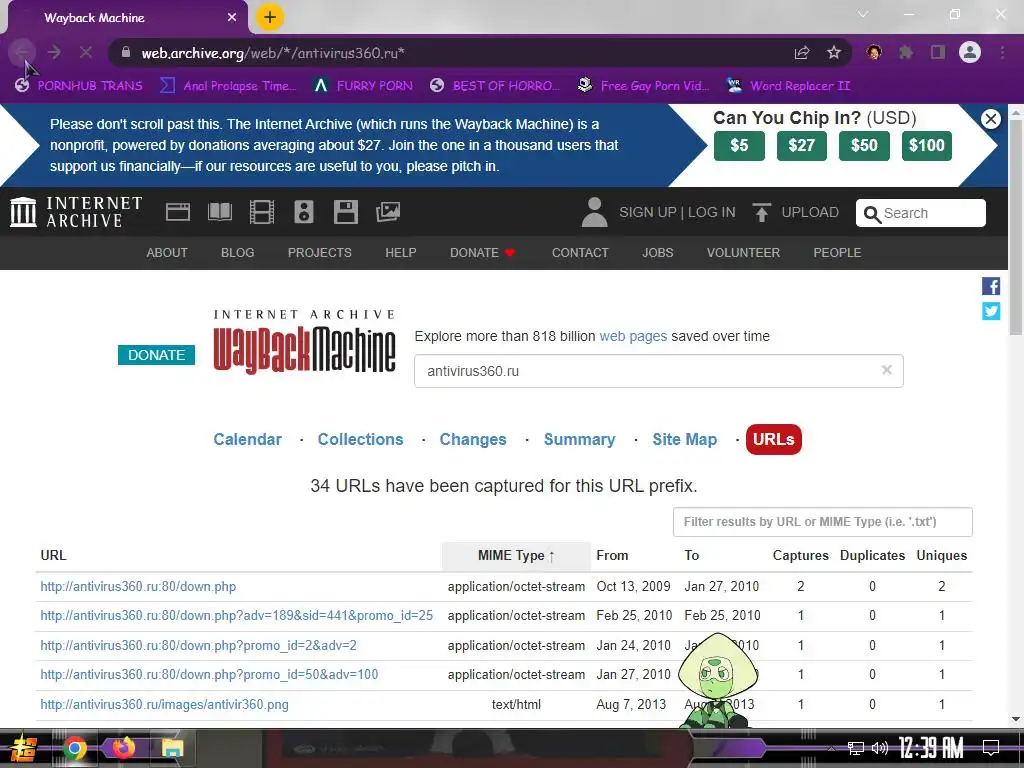Screen dimensions: 1024x768
Task: Open the browser three-dot menu
Action: point(1002,52)
